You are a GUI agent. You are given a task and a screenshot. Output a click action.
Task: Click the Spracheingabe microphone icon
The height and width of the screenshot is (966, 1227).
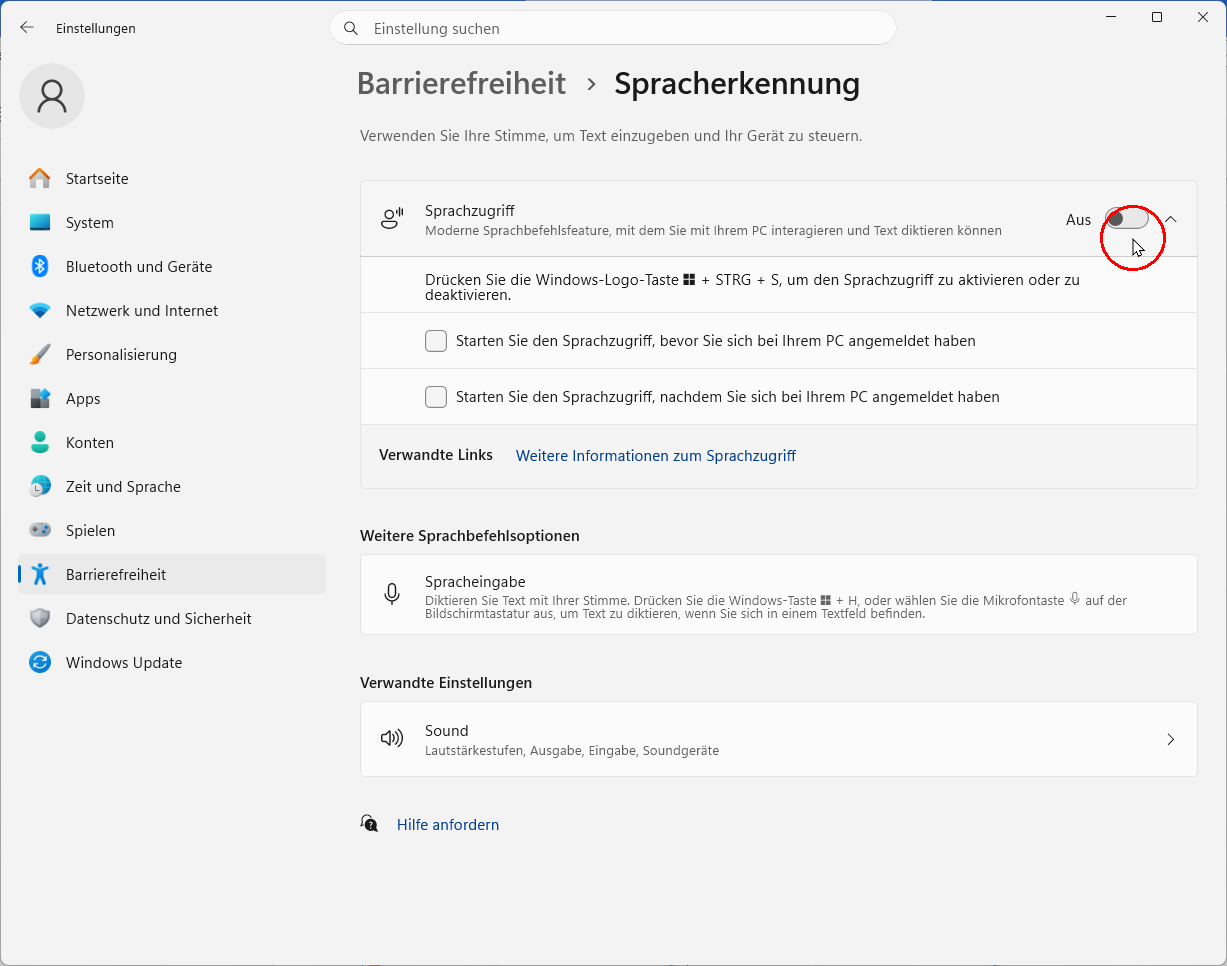(392, 594)
